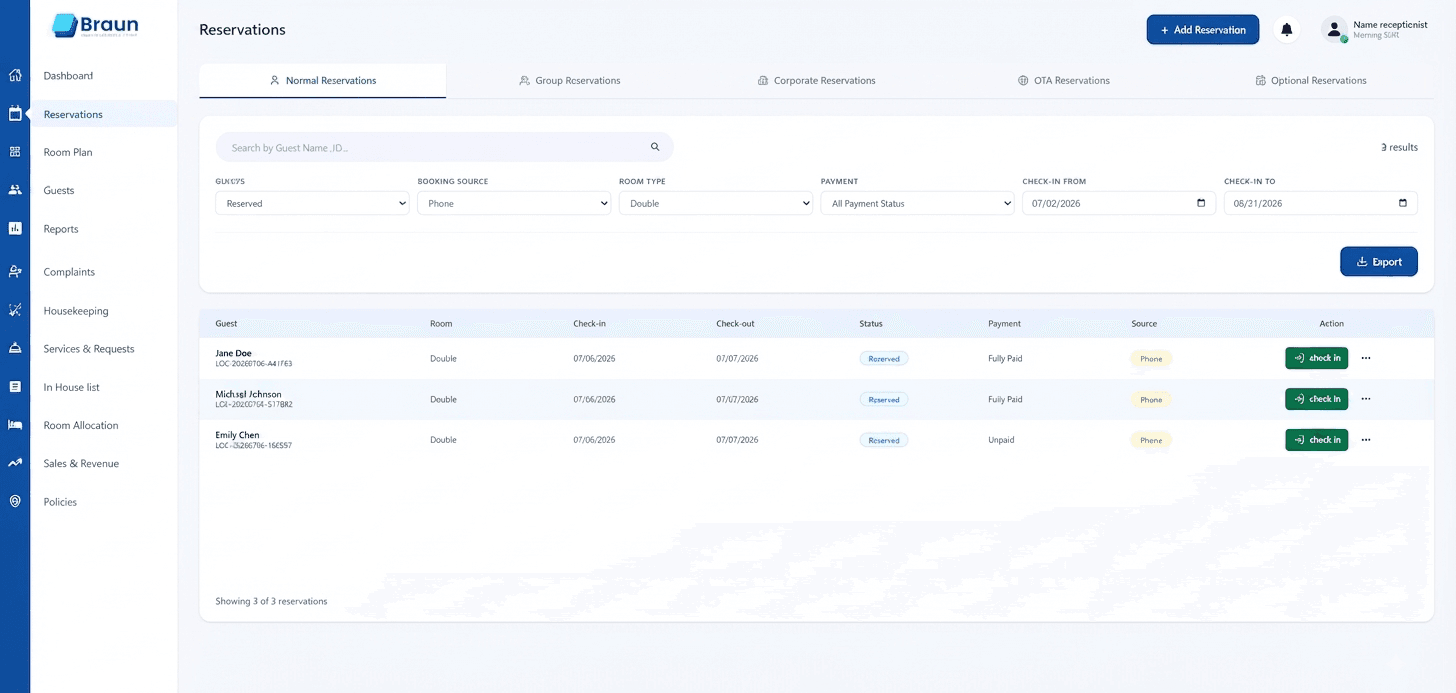Open Guests menu item
The height and width of the screenshot is (693, 1456).
click(x=59, y=190)
